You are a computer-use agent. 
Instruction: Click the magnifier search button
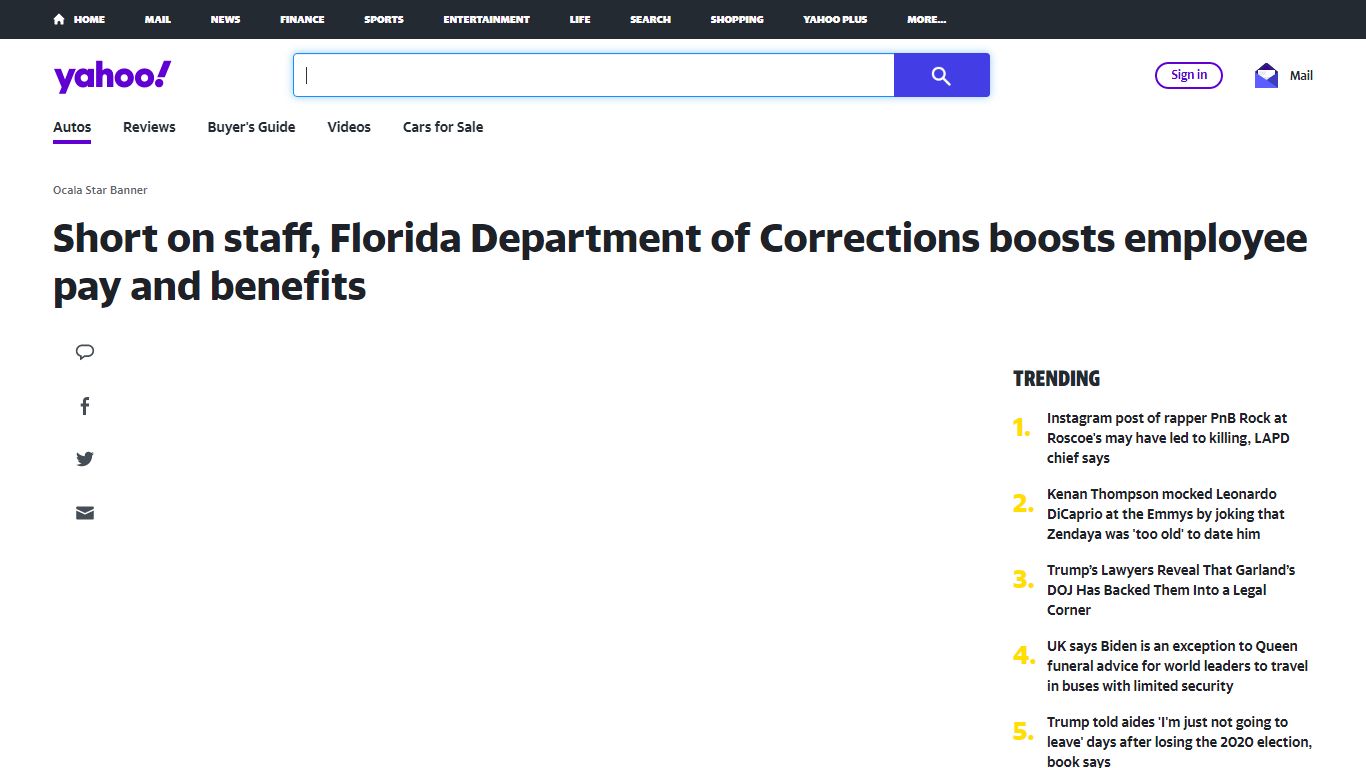pyautogui.click(x=941, y=75)
